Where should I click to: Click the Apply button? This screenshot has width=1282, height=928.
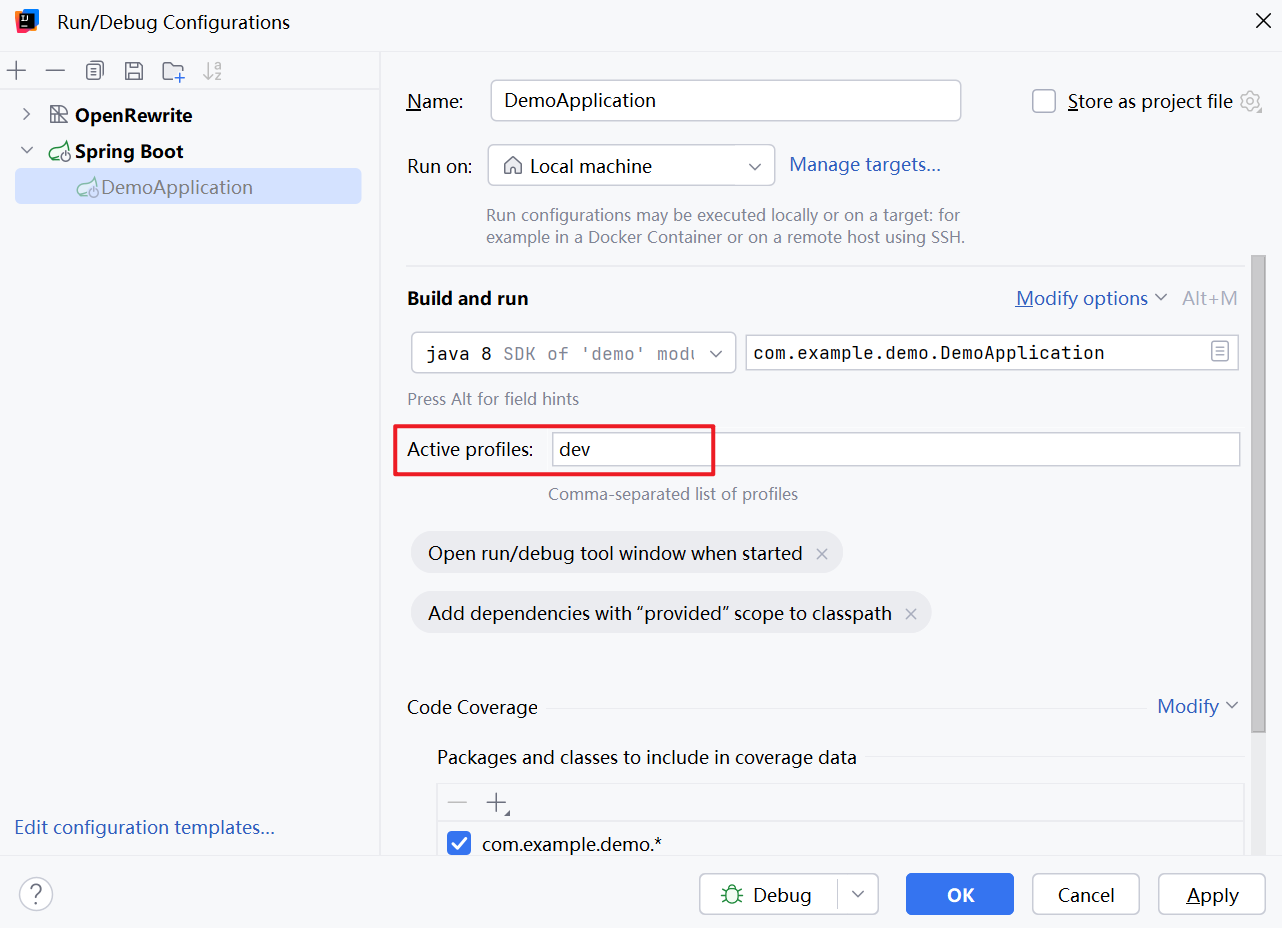(x=1212, y=894)
